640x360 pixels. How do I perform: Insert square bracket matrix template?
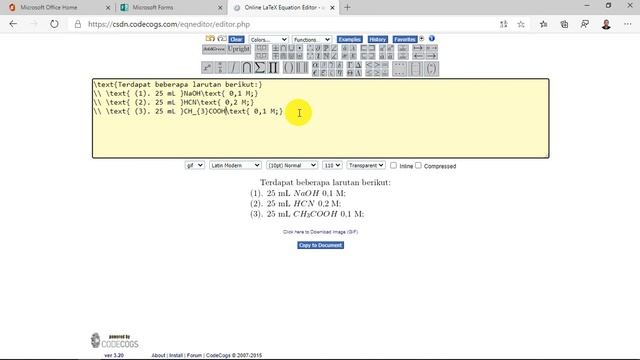[x=416, y=69]
